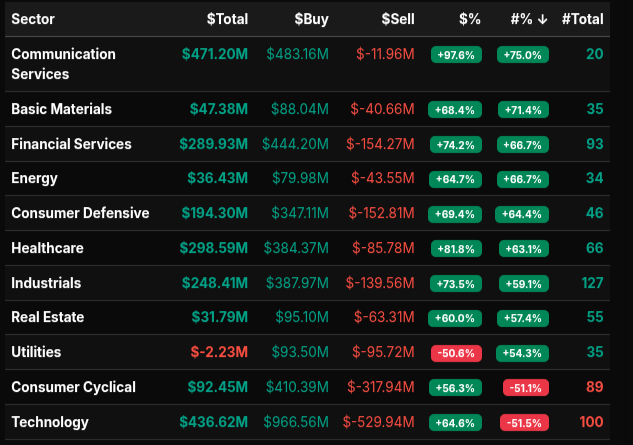Click the red -50.6% Utilities badge
Screen dimensions: 633x445
(455, 354)
